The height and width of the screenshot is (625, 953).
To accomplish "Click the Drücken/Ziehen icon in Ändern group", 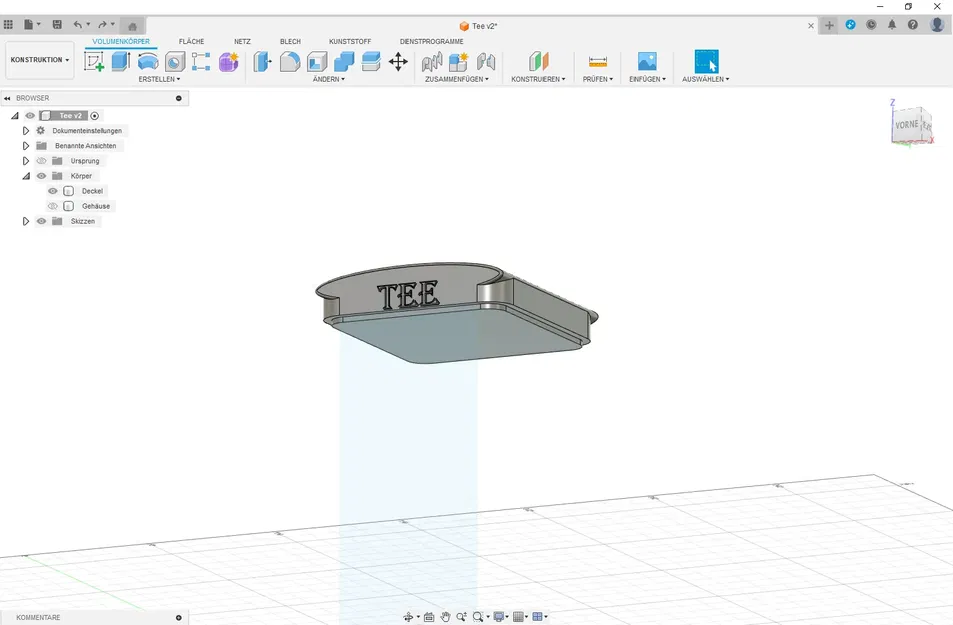I will [260, 61].
